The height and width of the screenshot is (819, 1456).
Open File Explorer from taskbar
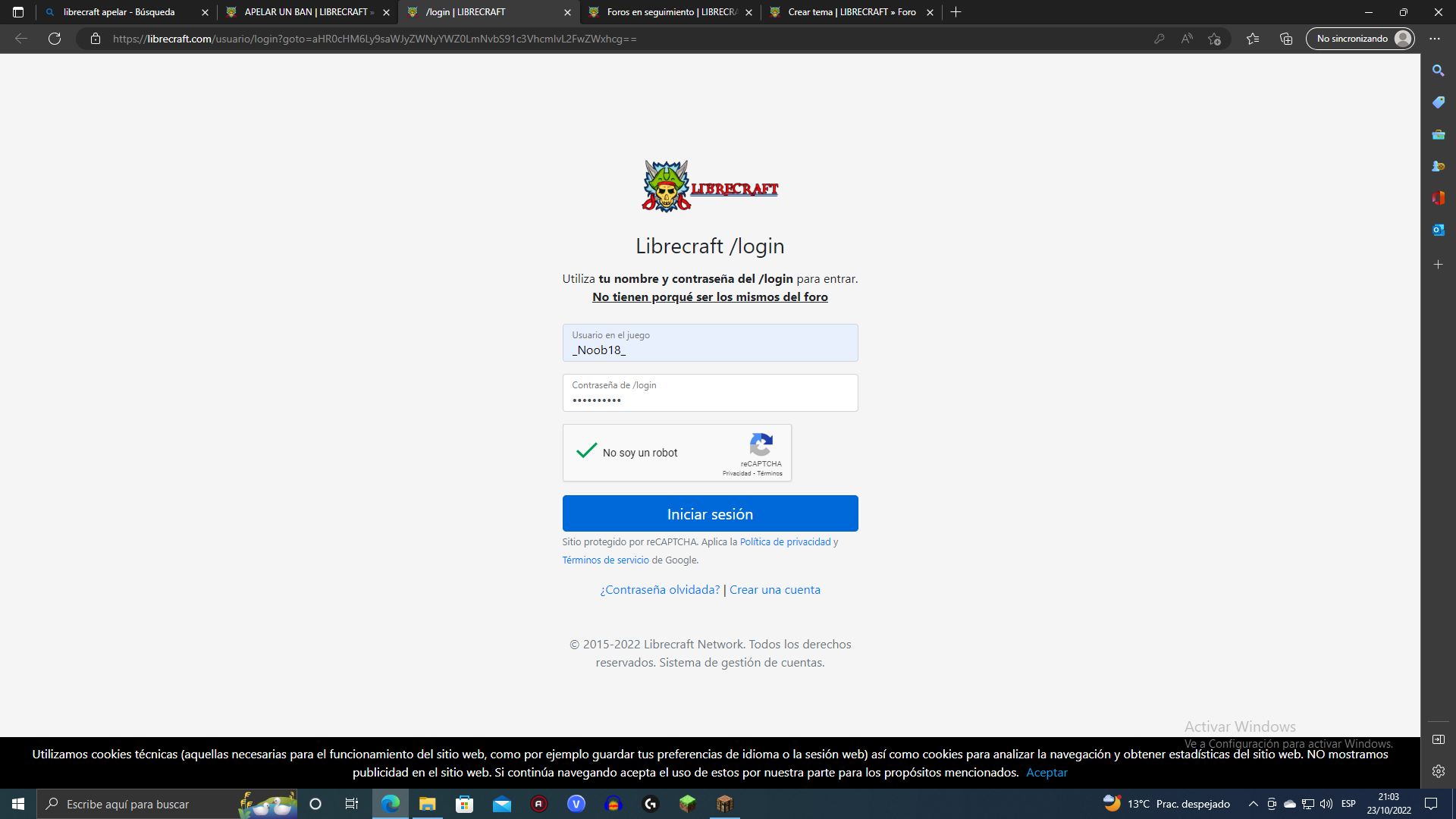click(427, 804)
